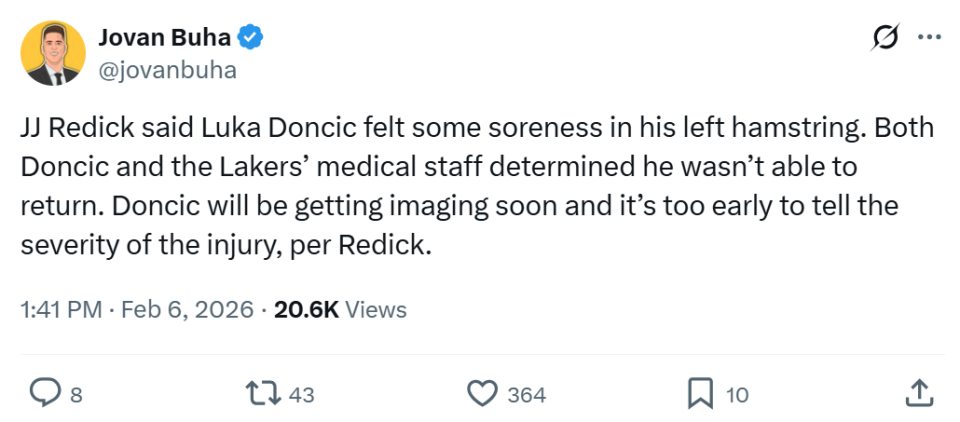The image size is (960, 422).
Task: Open Jovan Buha's profile picture
Action: point(53,53)
